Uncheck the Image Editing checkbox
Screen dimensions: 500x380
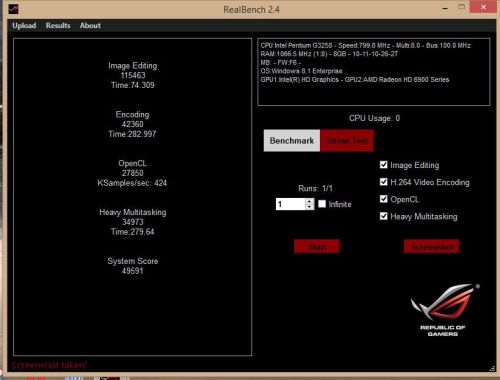[x=383, y=165]
